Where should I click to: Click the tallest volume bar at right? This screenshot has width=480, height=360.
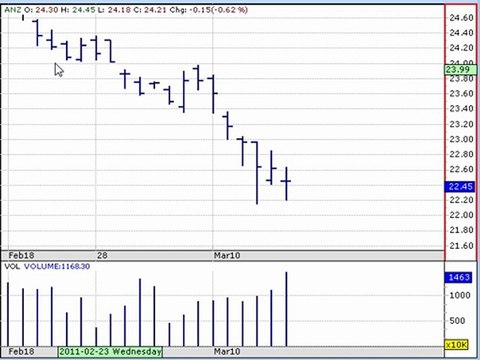(286, 309)
